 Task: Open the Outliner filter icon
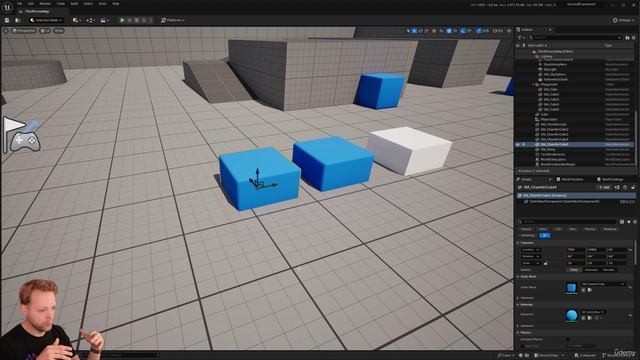[x=521, y=38]
